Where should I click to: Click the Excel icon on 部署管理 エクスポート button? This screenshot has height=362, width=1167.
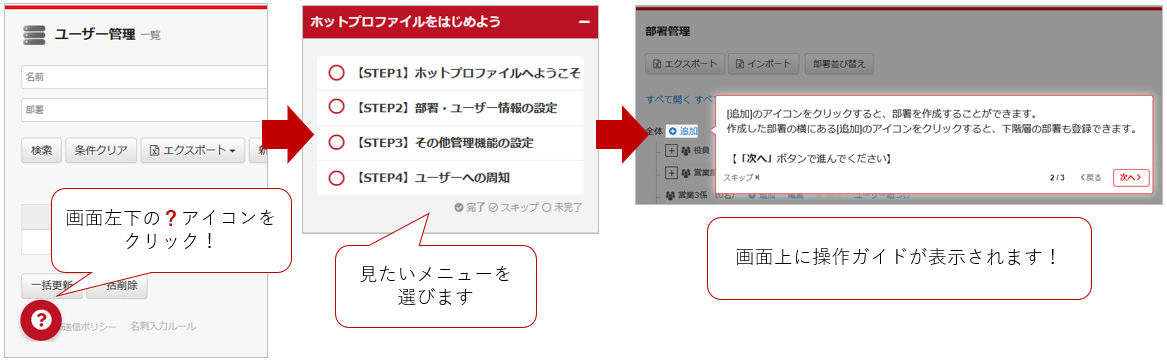(x=657, y=64)
